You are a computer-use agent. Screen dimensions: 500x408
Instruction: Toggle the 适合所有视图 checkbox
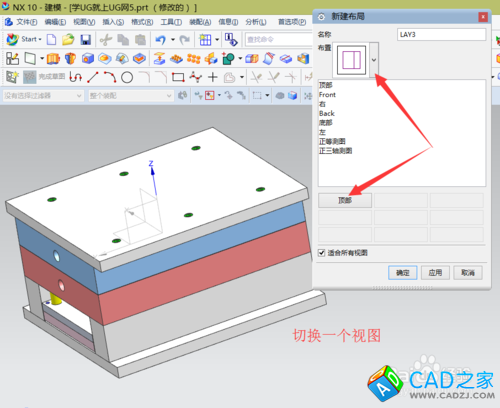click(321, 253)
